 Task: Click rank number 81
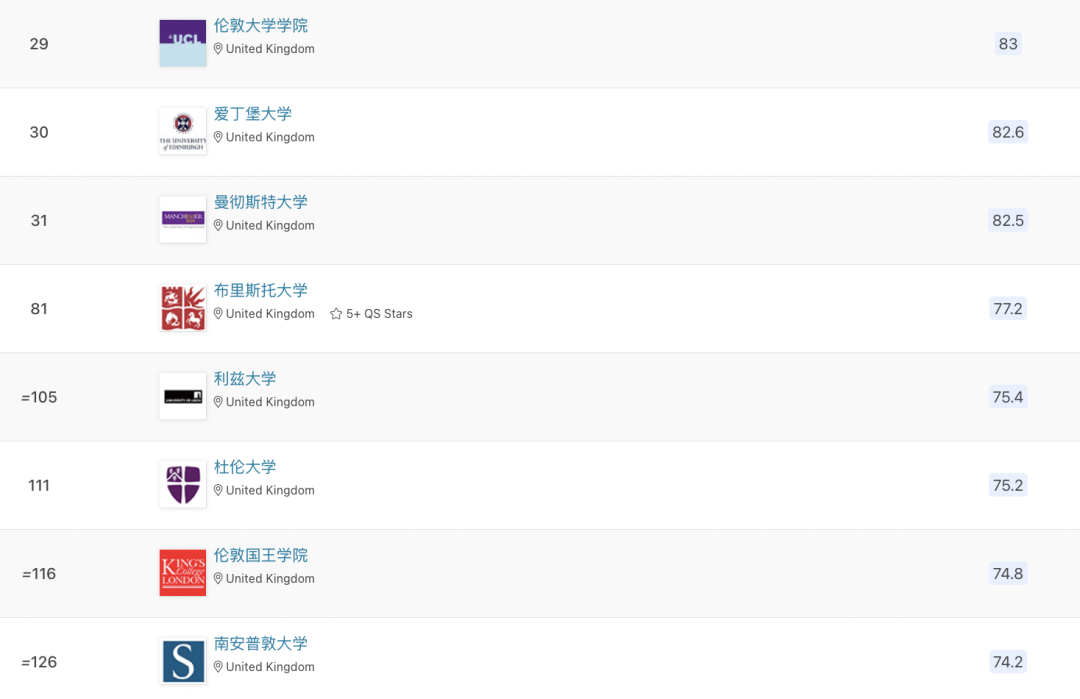39,309
